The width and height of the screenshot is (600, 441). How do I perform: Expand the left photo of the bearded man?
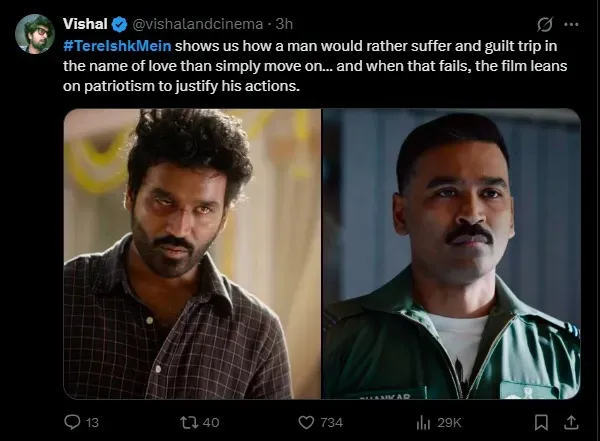tap(192, 253)
